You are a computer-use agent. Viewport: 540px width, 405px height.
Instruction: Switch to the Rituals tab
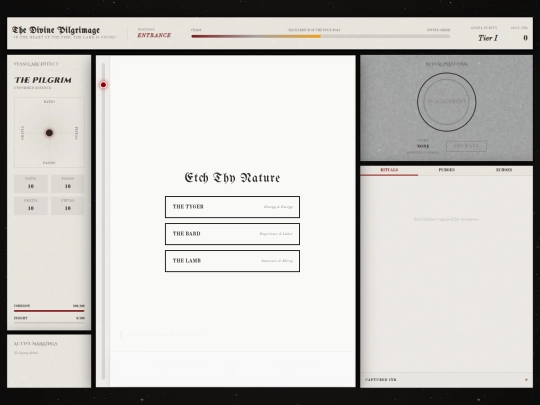[389, 170]
